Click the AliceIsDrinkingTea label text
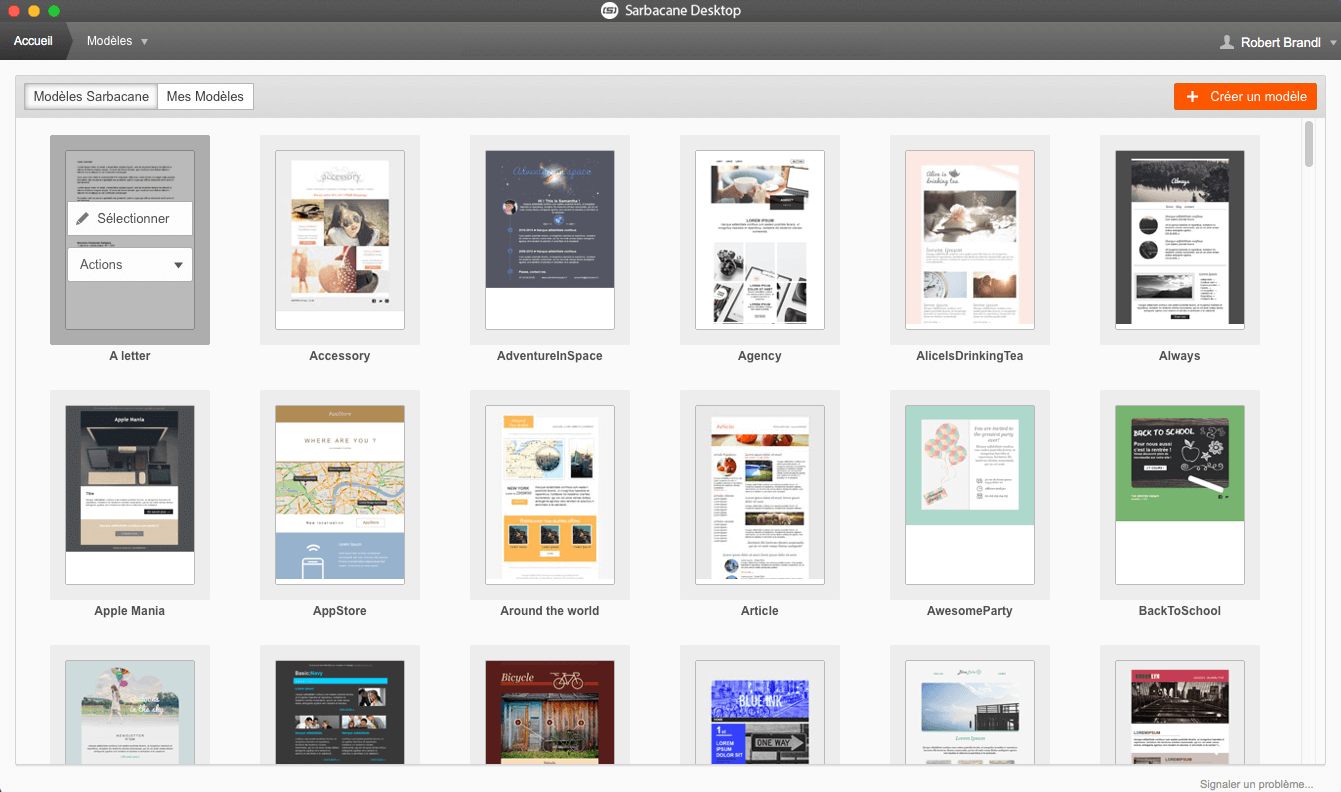This screenshot has height=792, width=1341. tap(970, 356)
